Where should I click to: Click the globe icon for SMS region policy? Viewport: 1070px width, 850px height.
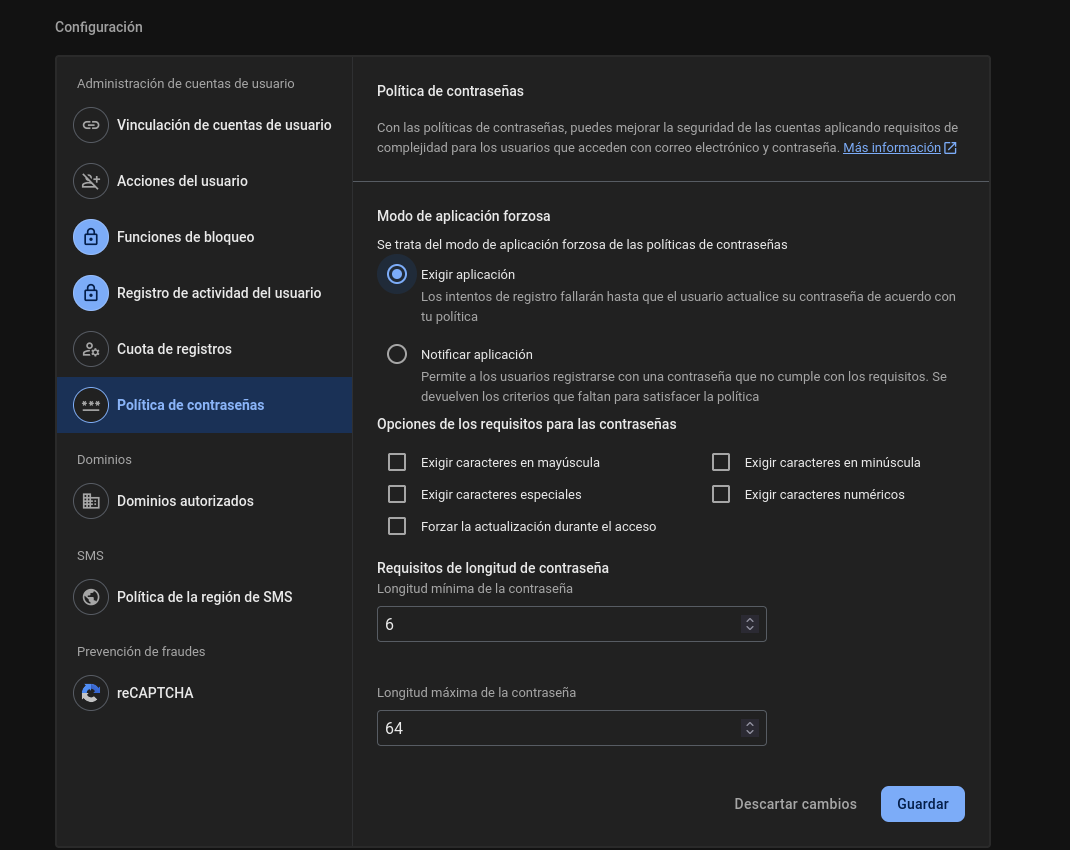(91, 597)
